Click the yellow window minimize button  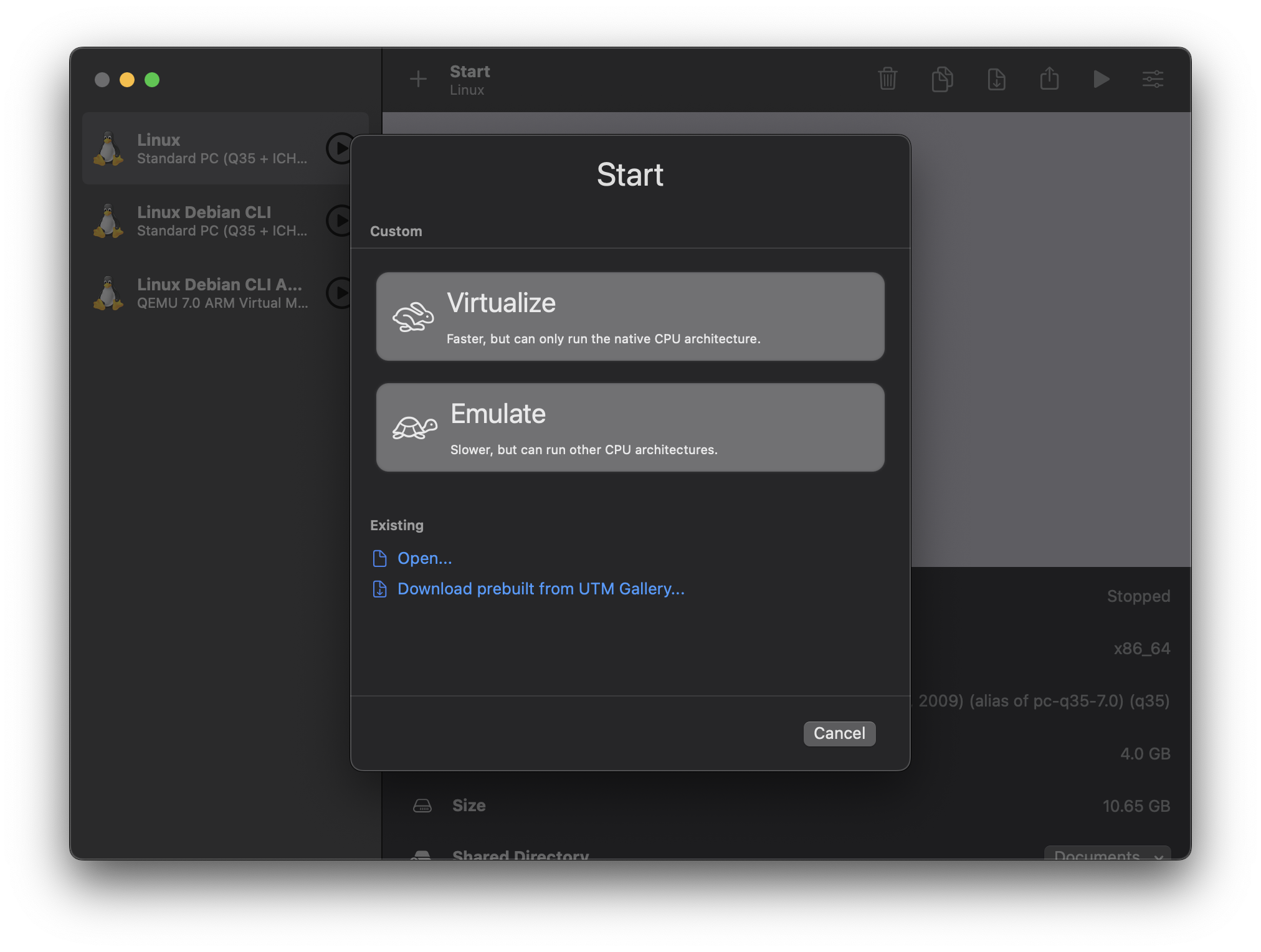[x=127, y=80]
